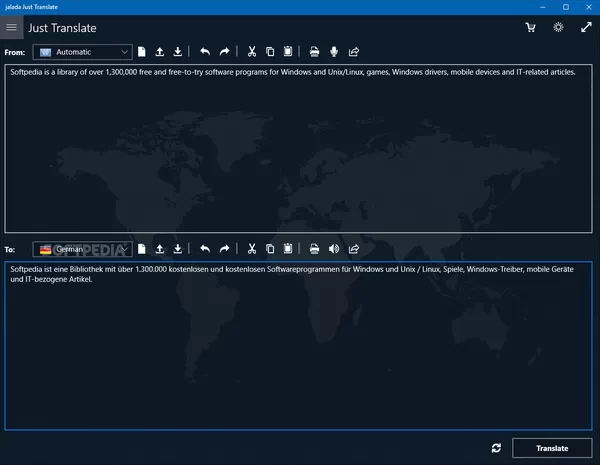Open the hamburger navigation menu
Viewport: 600px width, 465px height.
coord(12,28)
